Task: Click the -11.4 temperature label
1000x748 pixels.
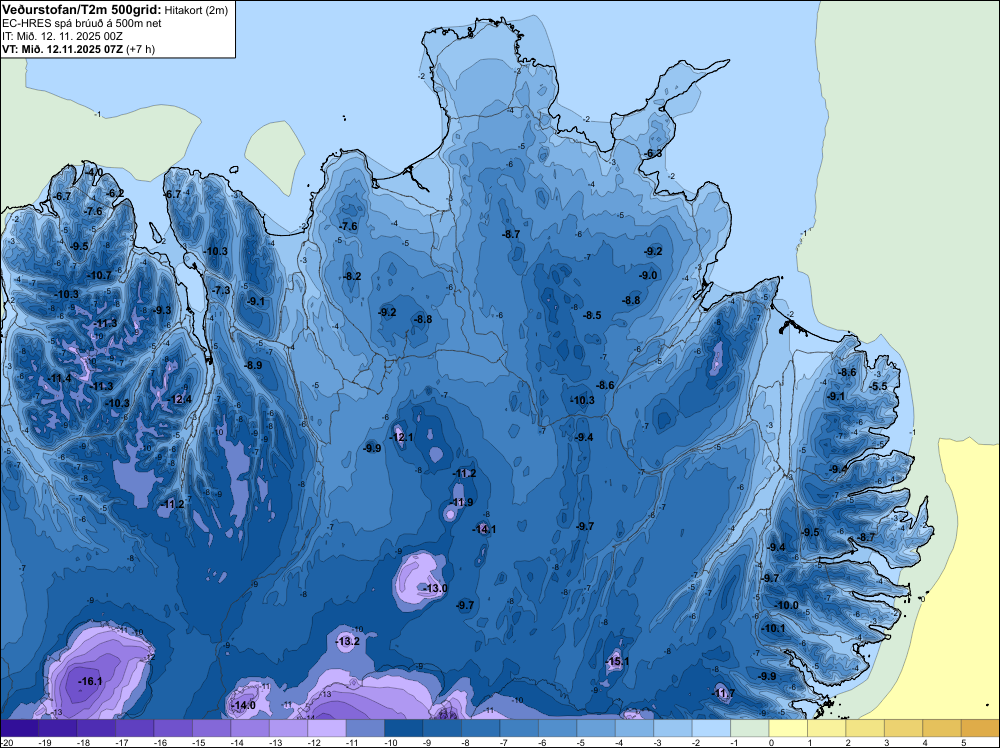Action: pyautogui.click(x=60, y=378)
